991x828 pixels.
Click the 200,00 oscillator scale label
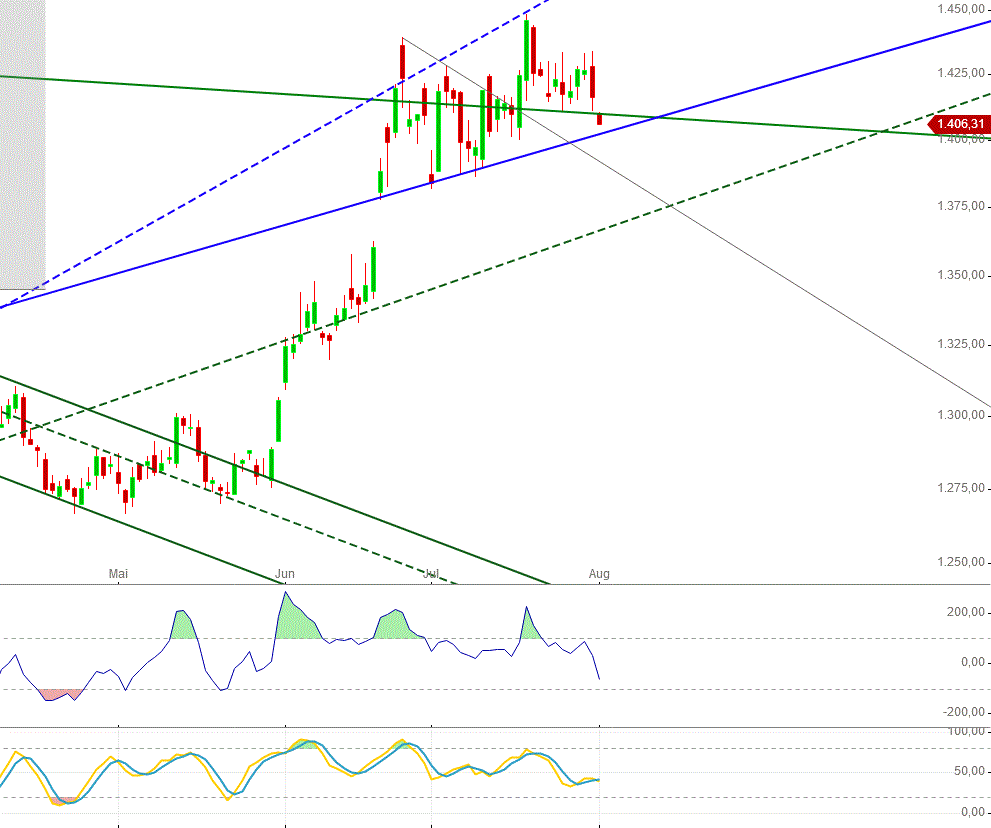[x=966, y=612]
